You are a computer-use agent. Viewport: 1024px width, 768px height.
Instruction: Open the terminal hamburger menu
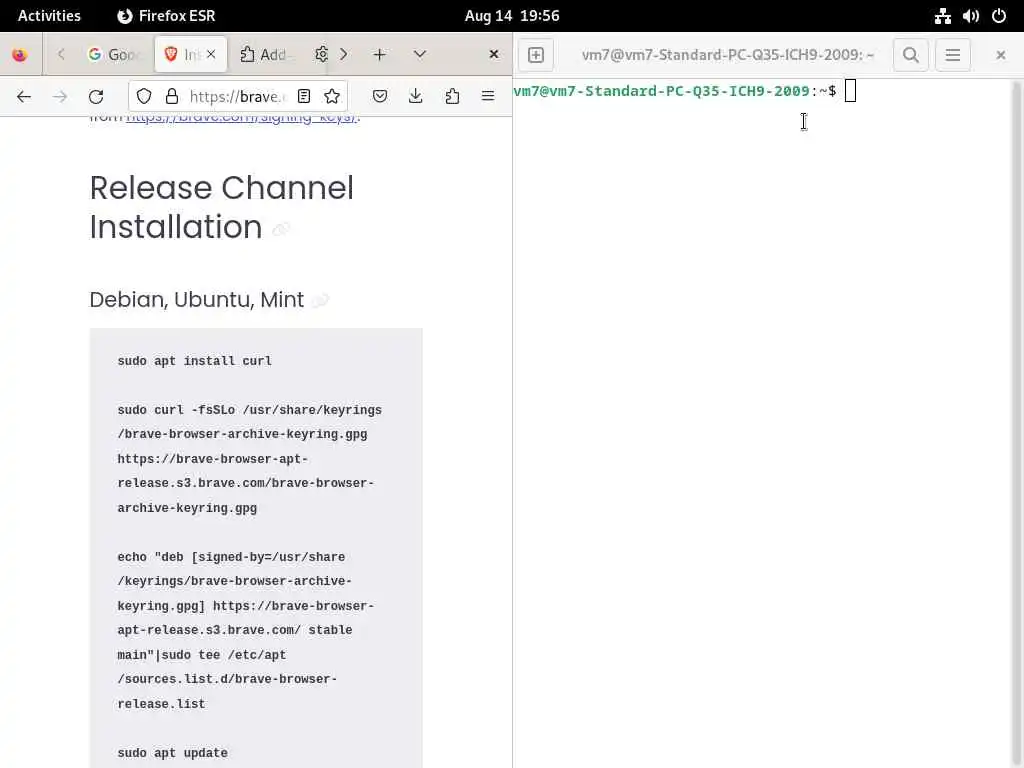coord(953,55)
